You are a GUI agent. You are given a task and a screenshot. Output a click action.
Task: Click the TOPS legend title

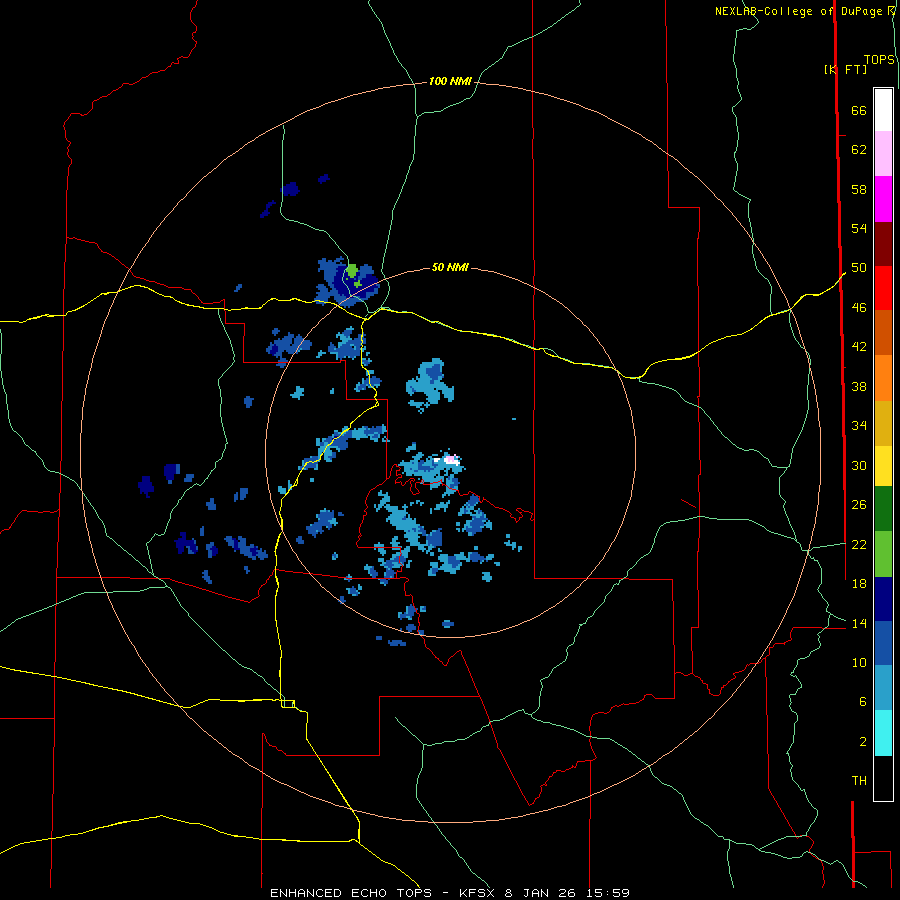(x=879, y=60)
